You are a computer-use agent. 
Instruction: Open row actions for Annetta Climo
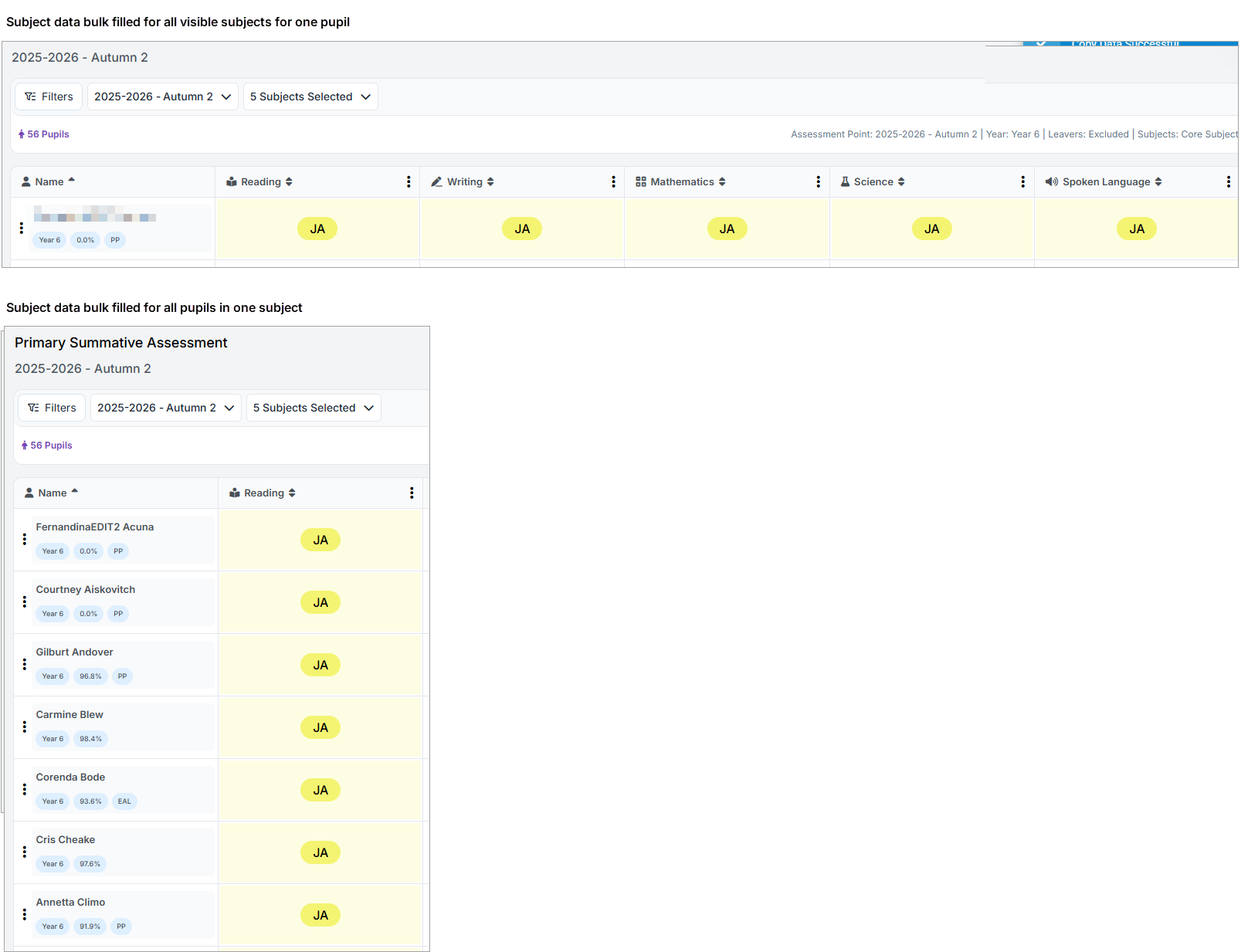pos(25,914)
